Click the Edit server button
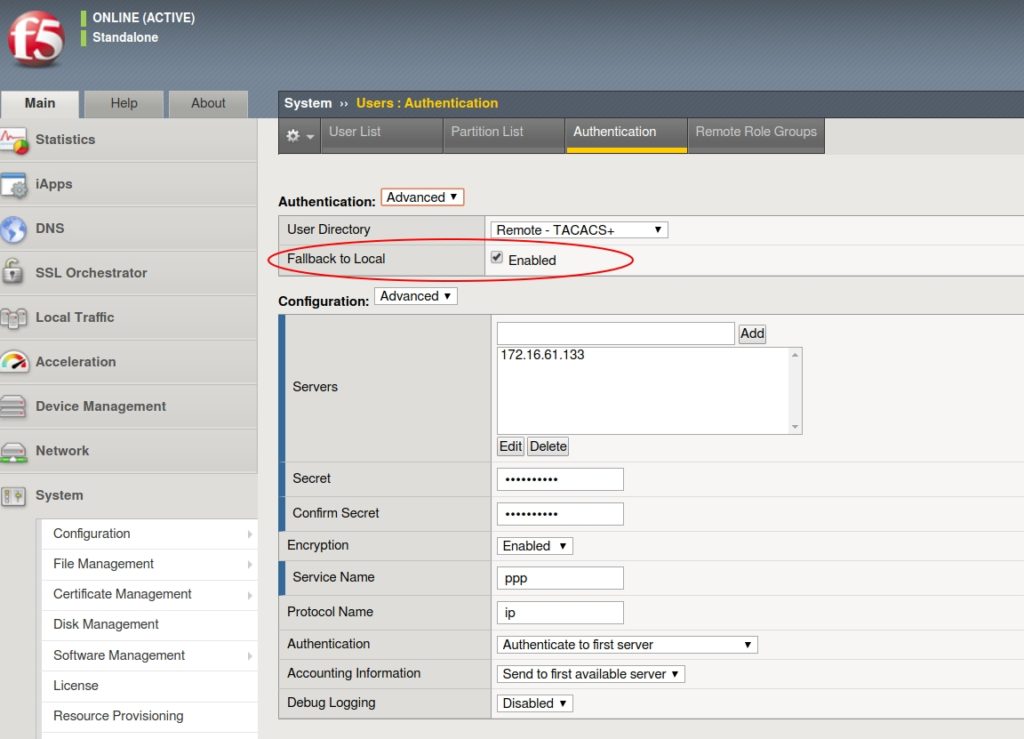Viewport: 1024px width, 739px height. [510, 447]
